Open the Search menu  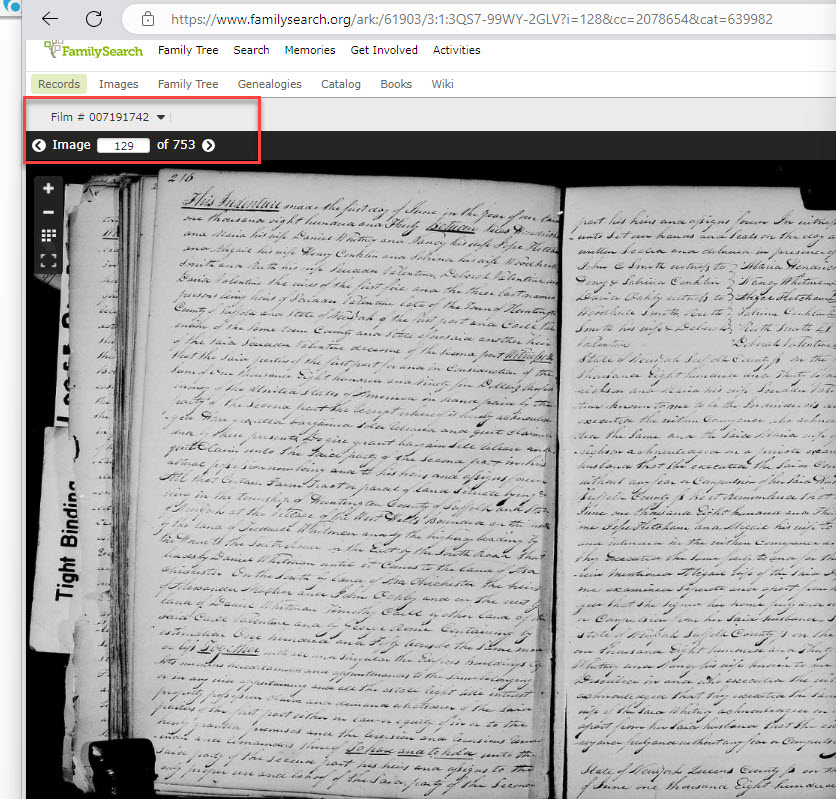pos(251,50)
